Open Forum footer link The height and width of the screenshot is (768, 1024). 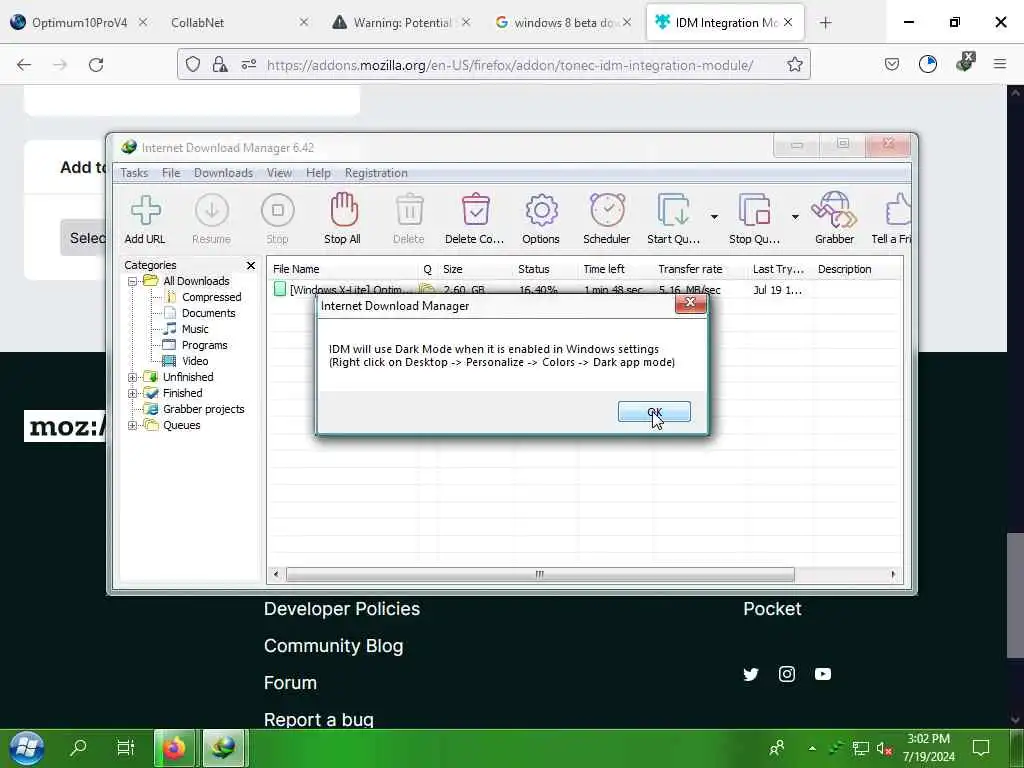[x=291, y=683]
